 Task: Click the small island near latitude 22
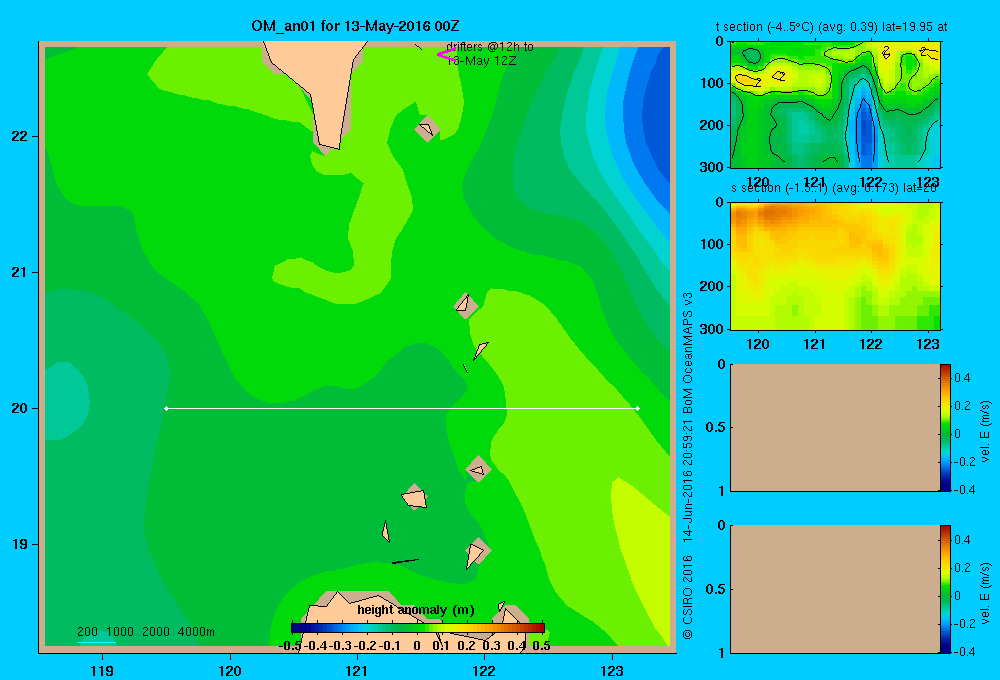427,128
